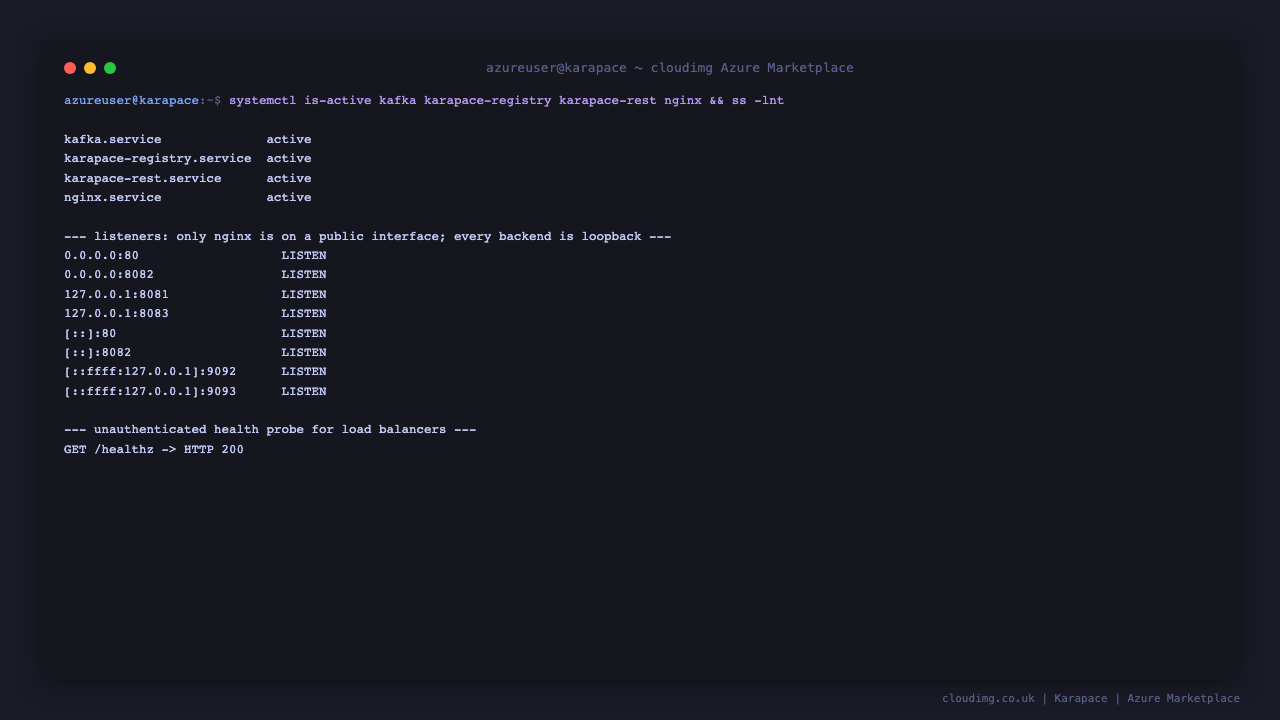Click the active status of nginx.service

(x=289, y=198)
